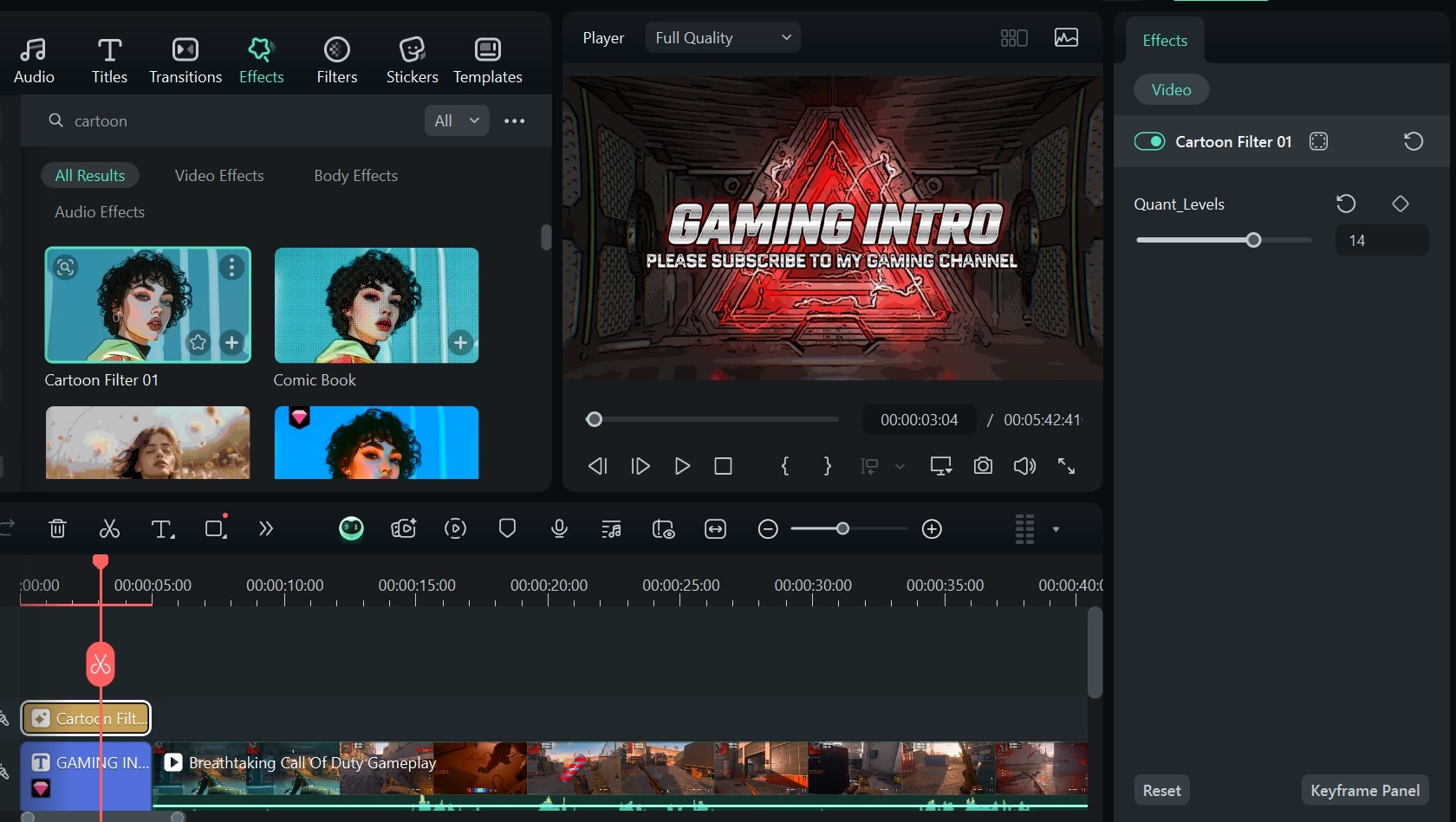1456x822 pixels.
Task: Toggle the Cartoon Filter 01 effect on or off
Action: (x=1150, y=141)
